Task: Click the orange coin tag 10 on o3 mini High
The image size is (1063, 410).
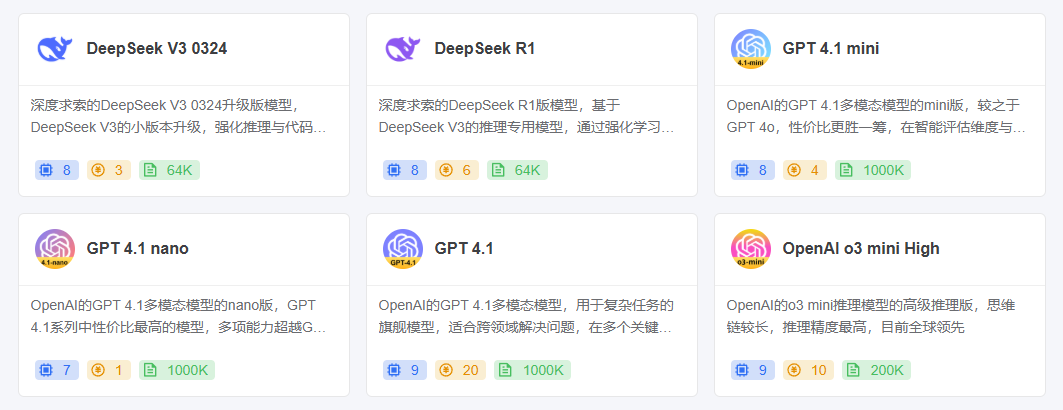Action: coord(809,370)
